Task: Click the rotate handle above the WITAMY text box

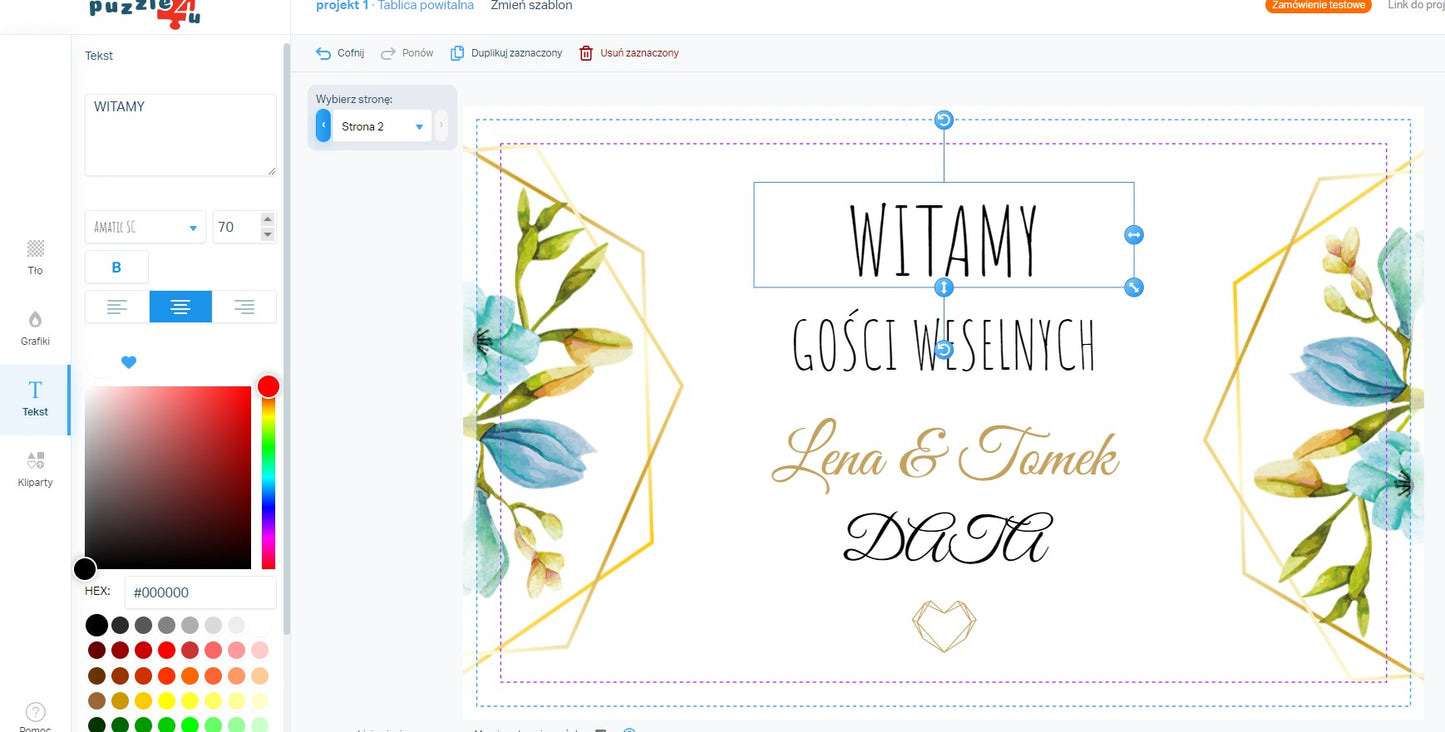Action: click(x=943, y=120)
